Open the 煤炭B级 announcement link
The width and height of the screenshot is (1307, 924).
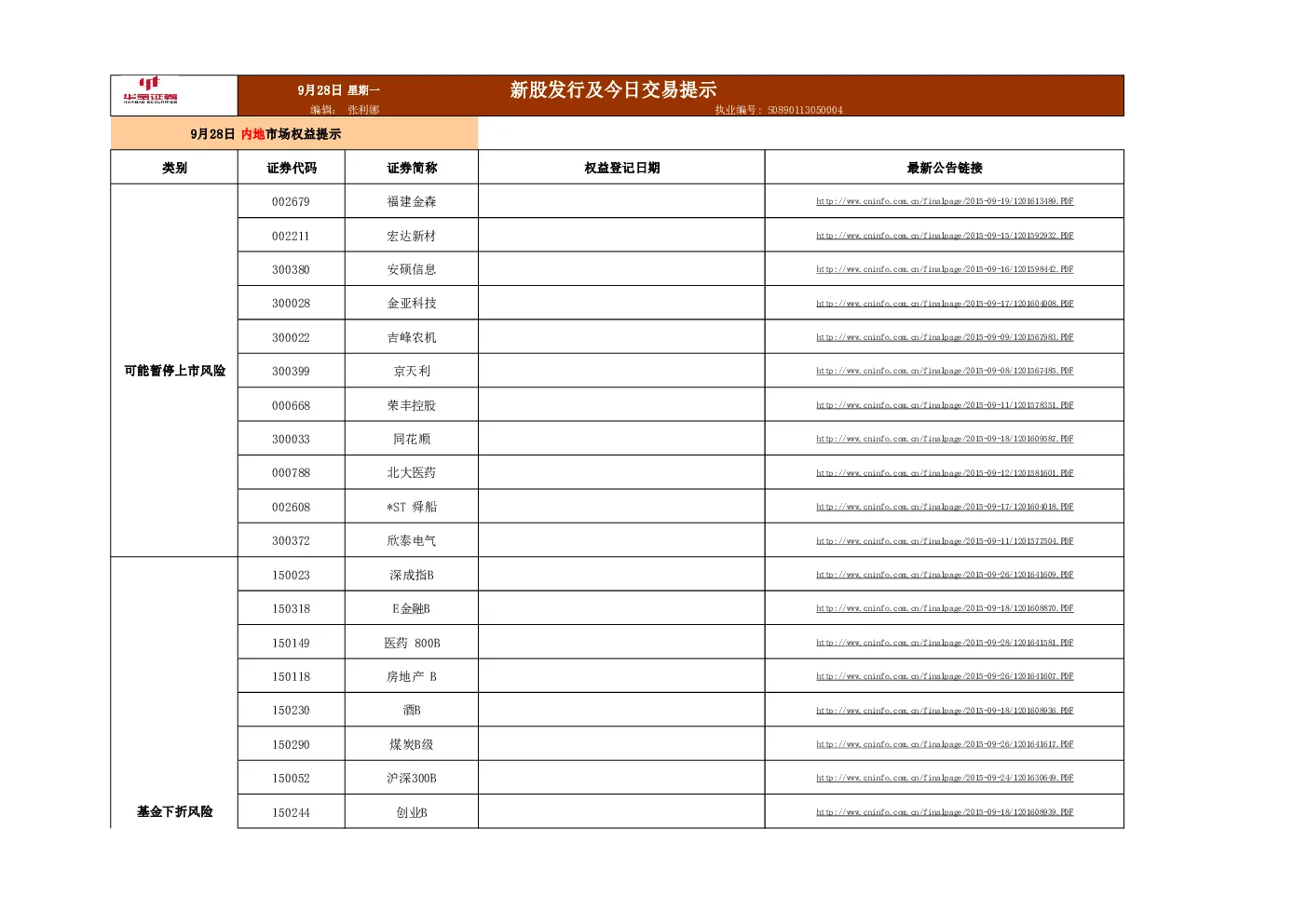click(x=945, y=744)
